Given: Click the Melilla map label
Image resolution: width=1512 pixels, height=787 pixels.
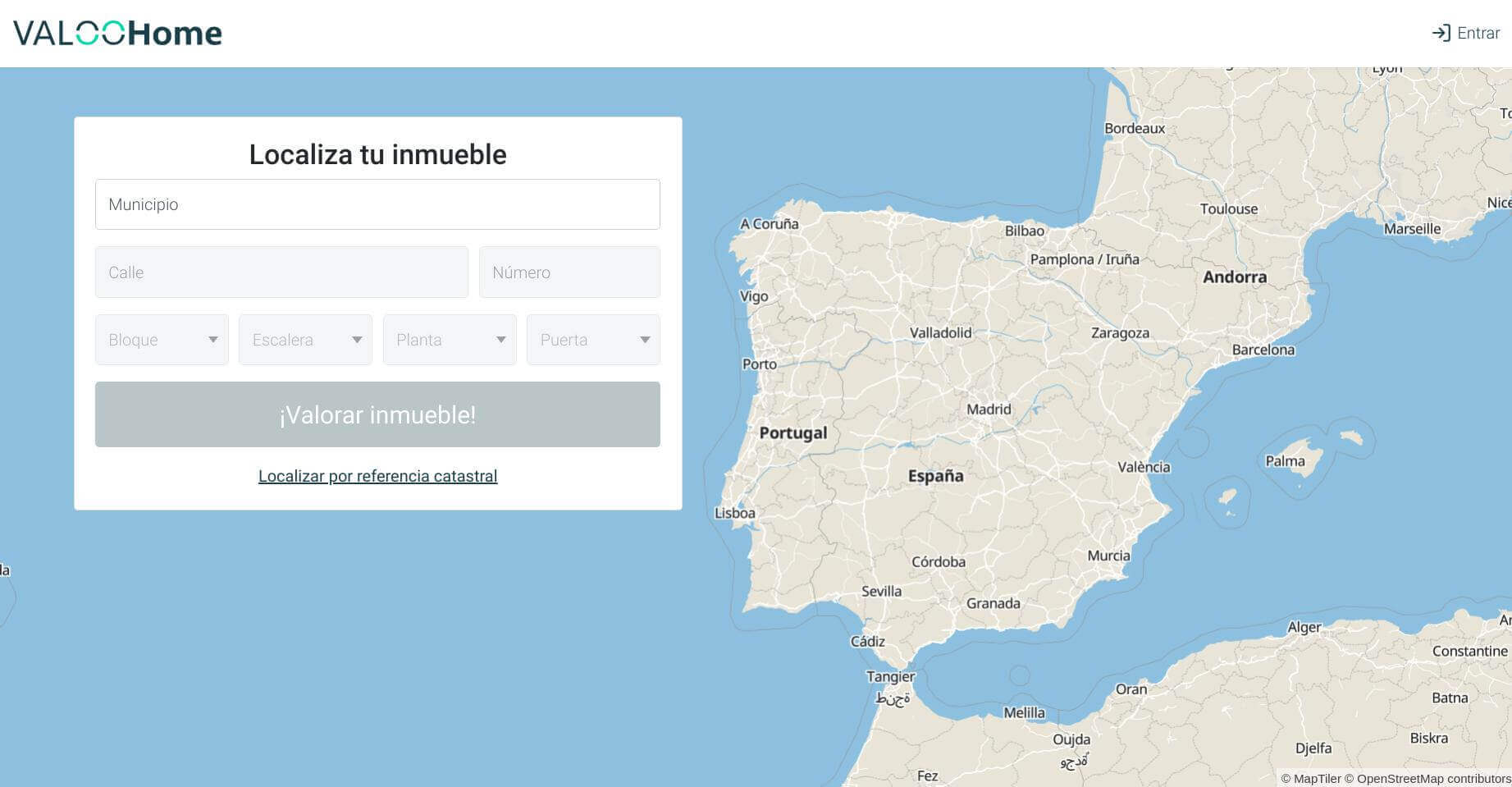Looking at the screenshot, I should (x=1025, y=712).
